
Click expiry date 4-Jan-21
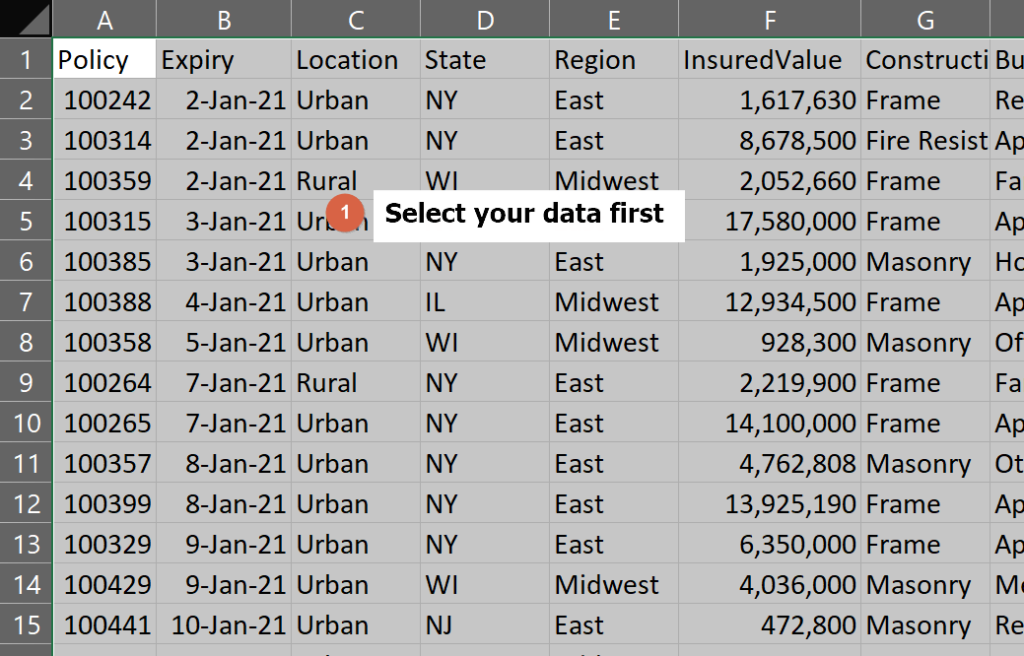tap(224, 301)
